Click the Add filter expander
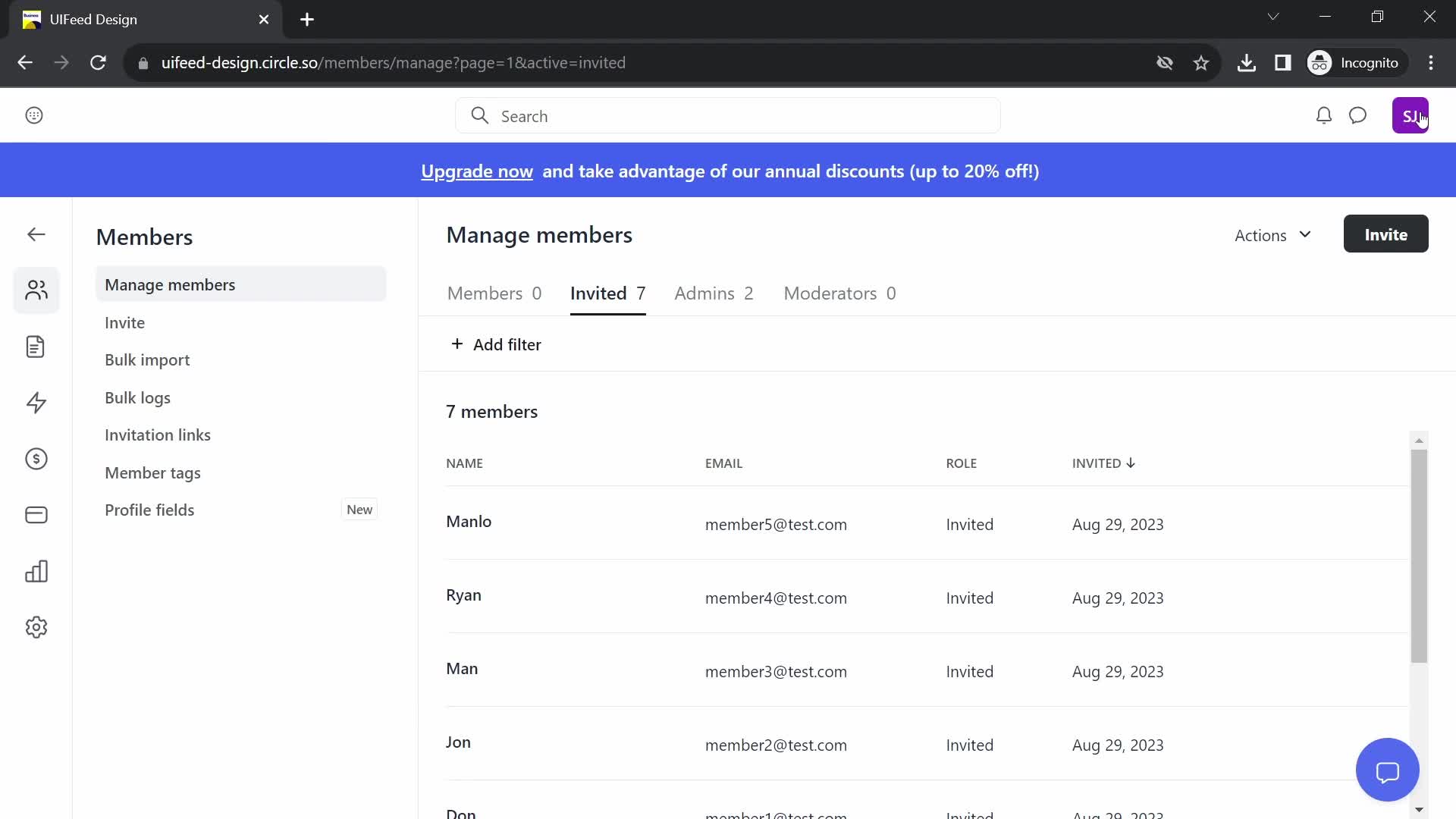 tap(495, 344)
